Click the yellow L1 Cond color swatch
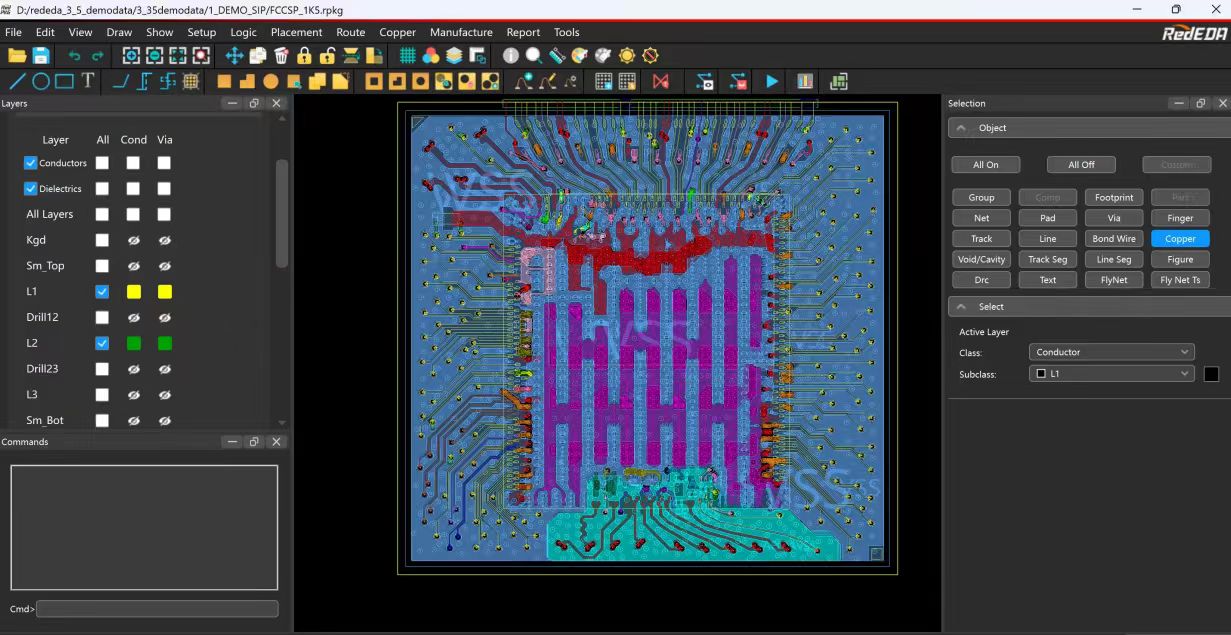 coord(133,292)
